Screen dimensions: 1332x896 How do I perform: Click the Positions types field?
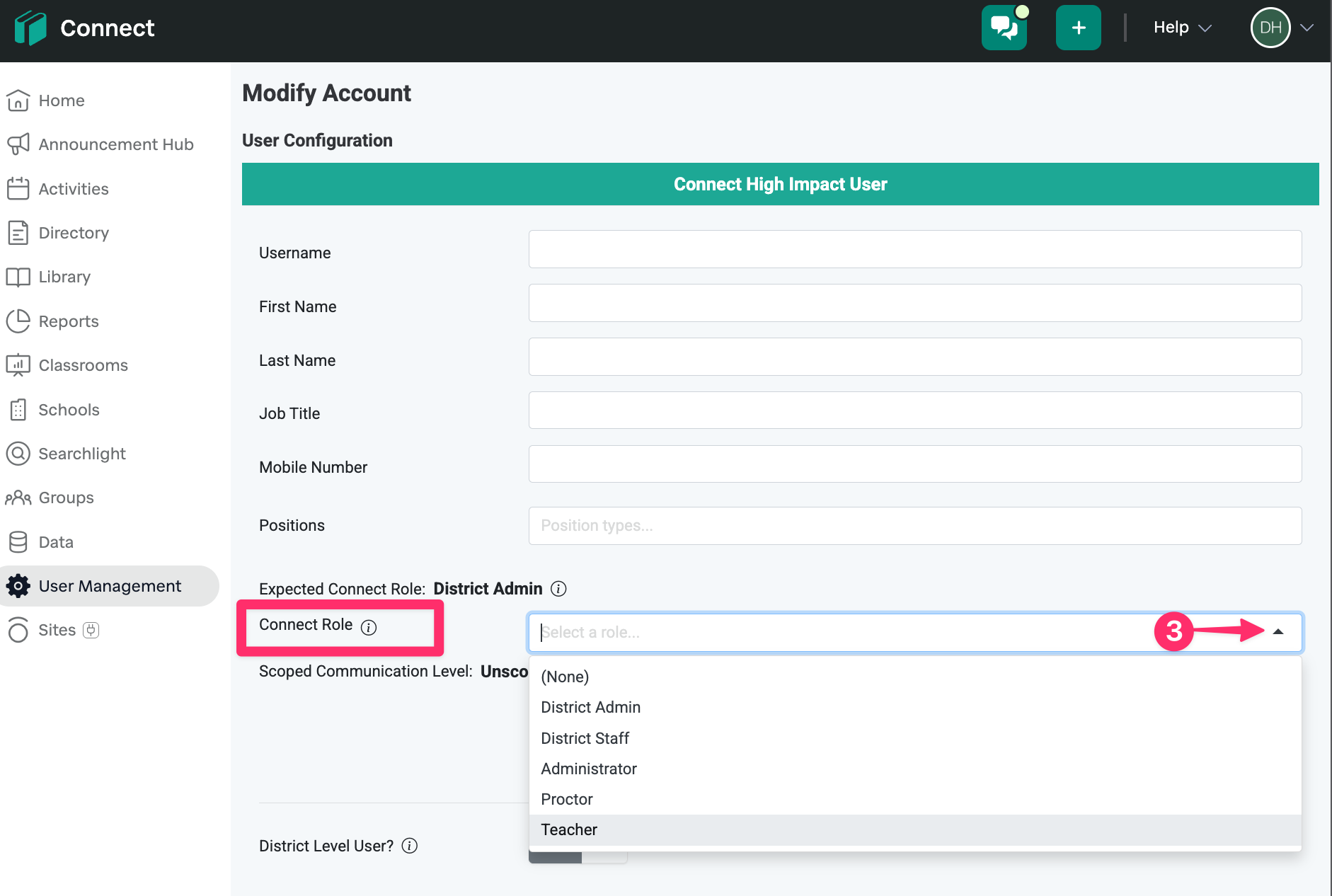tap(914, 526)
